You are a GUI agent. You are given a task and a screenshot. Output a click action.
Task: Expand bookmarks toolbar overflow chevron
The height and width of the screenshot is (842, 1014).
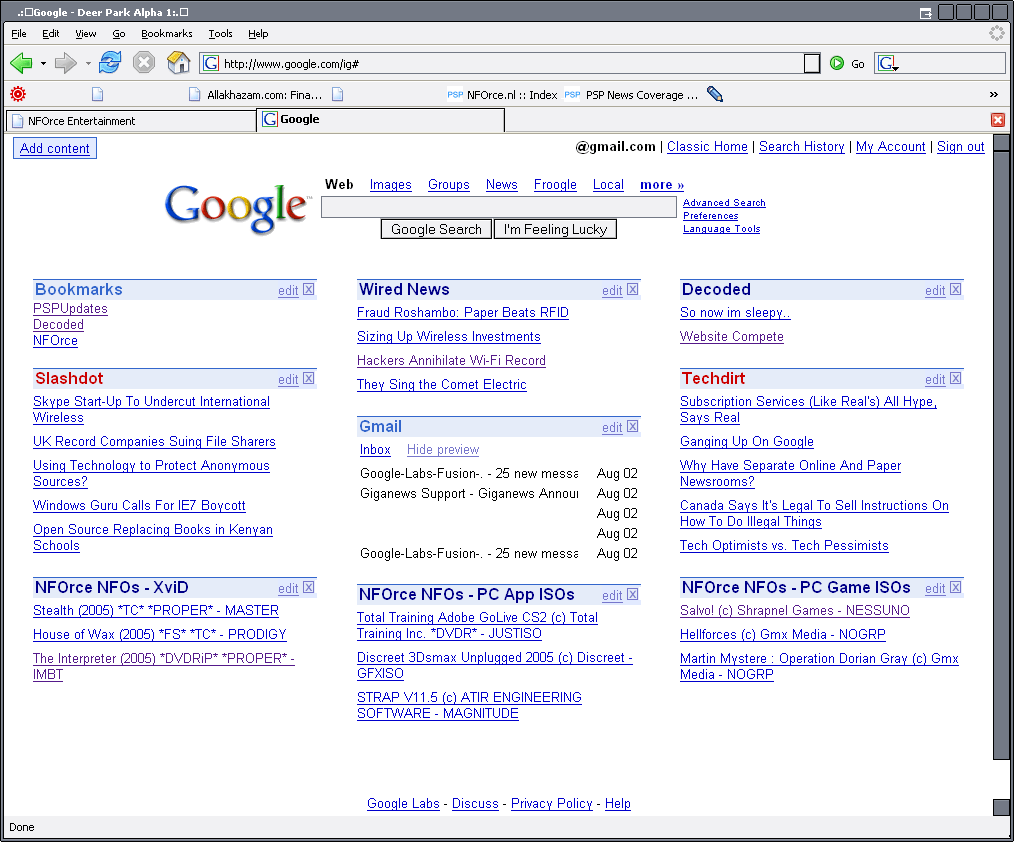(993, 94)
